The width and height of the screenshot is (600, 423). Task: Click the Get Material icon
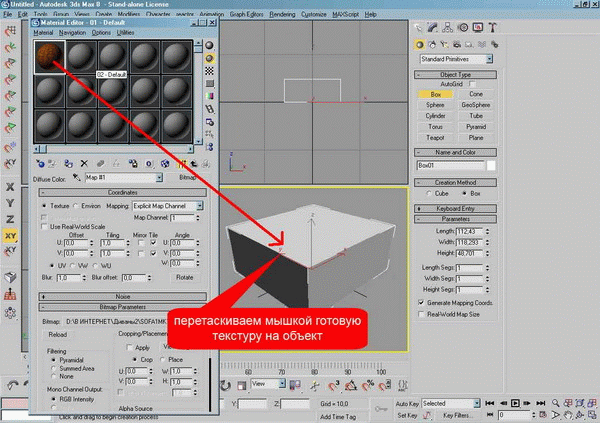click(39, 162)
